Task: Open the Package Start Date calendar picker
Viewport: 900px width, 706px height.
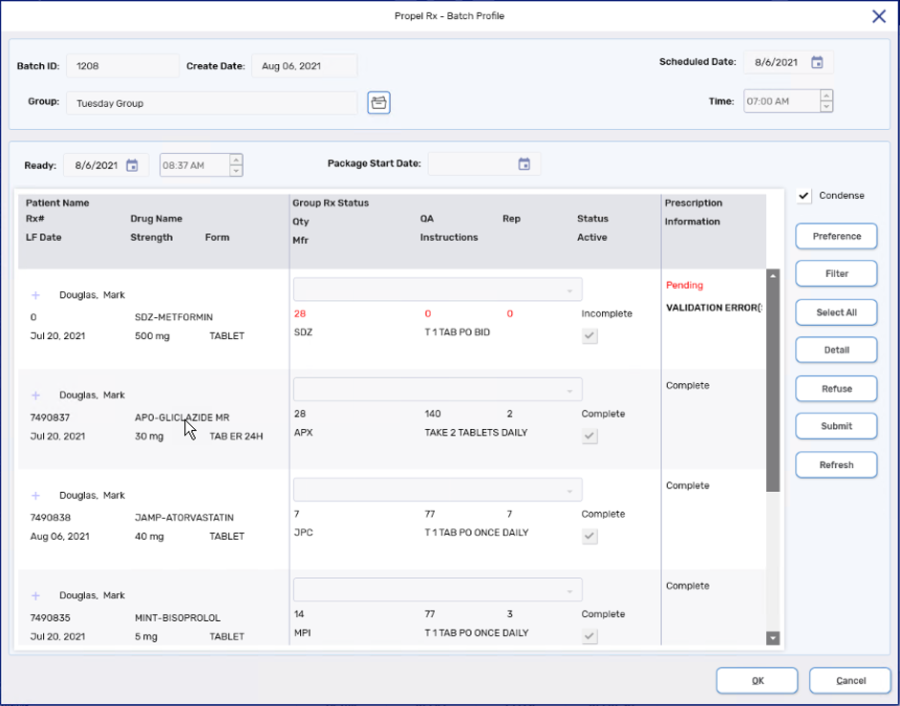Action: point(524,164)
